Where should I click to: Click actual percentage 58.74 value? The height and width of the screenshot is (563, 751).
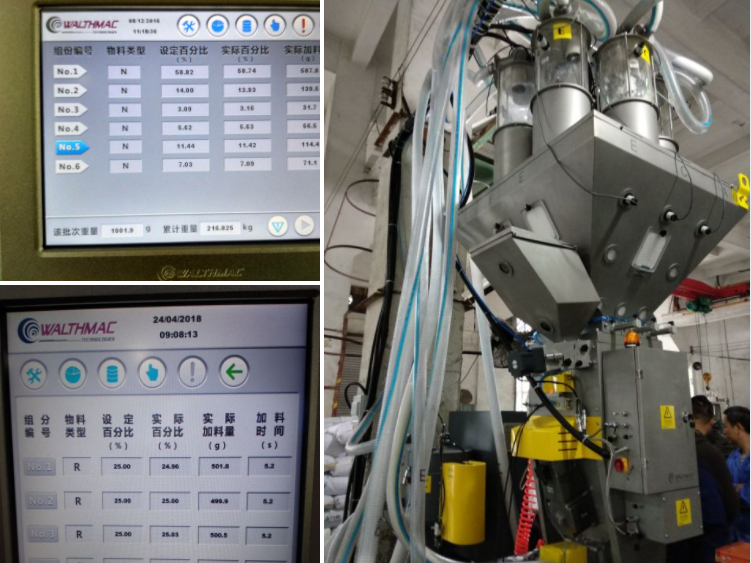[247, 71]
